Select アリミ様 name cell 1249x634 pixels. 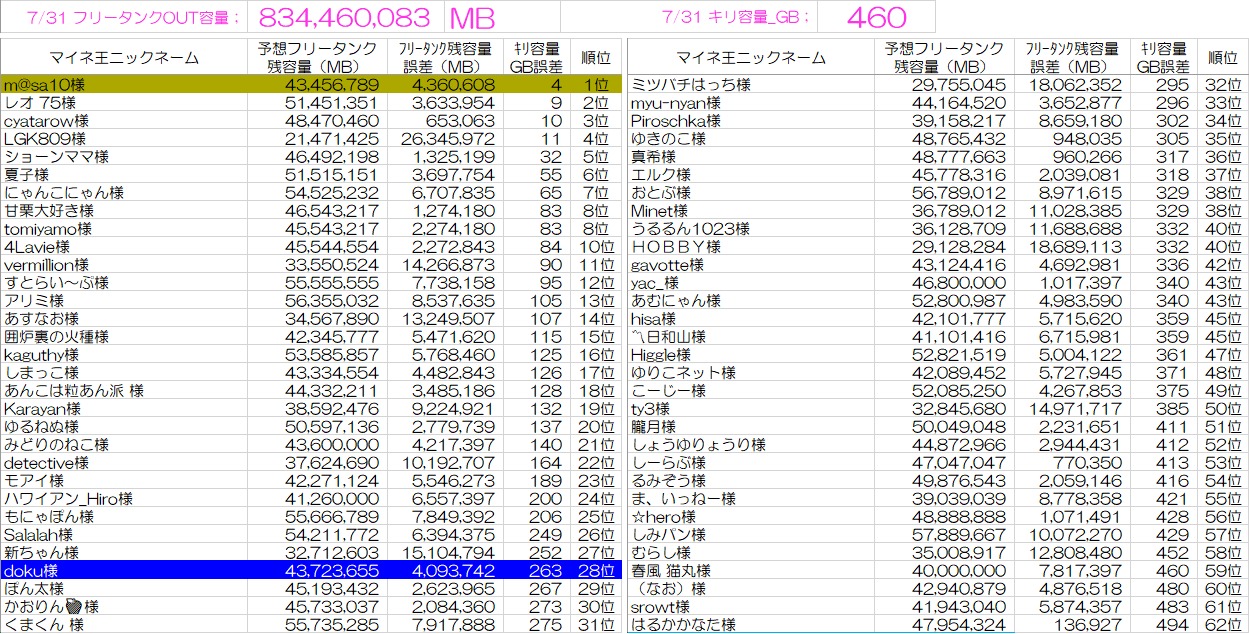click(x=124, y=301)
